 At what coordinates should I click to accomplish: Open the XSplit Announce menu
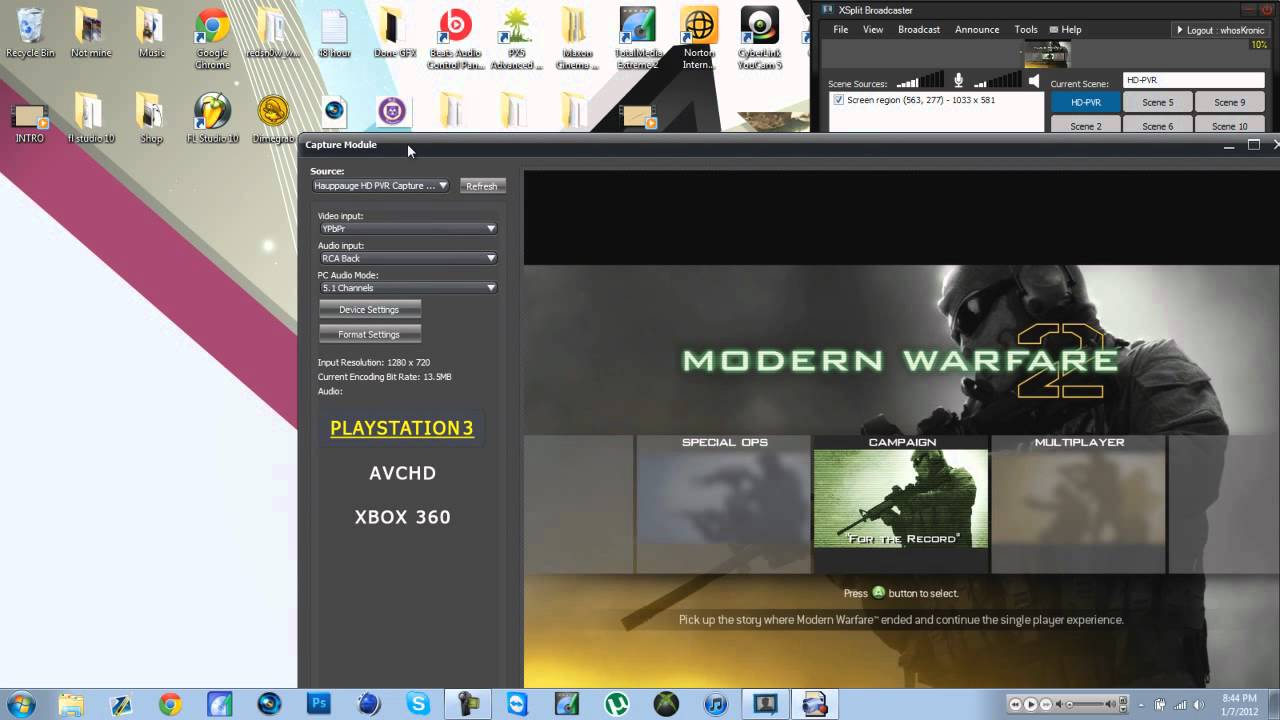[x=977, y=30]
